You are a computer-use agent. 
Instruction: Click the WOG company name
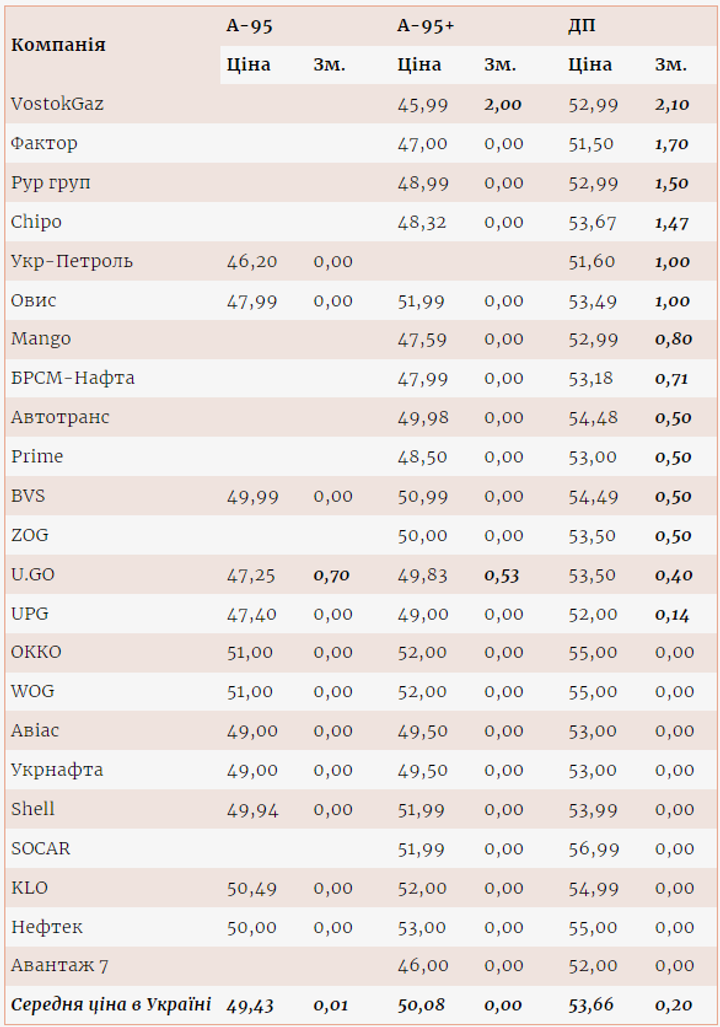tap(33, 691)
